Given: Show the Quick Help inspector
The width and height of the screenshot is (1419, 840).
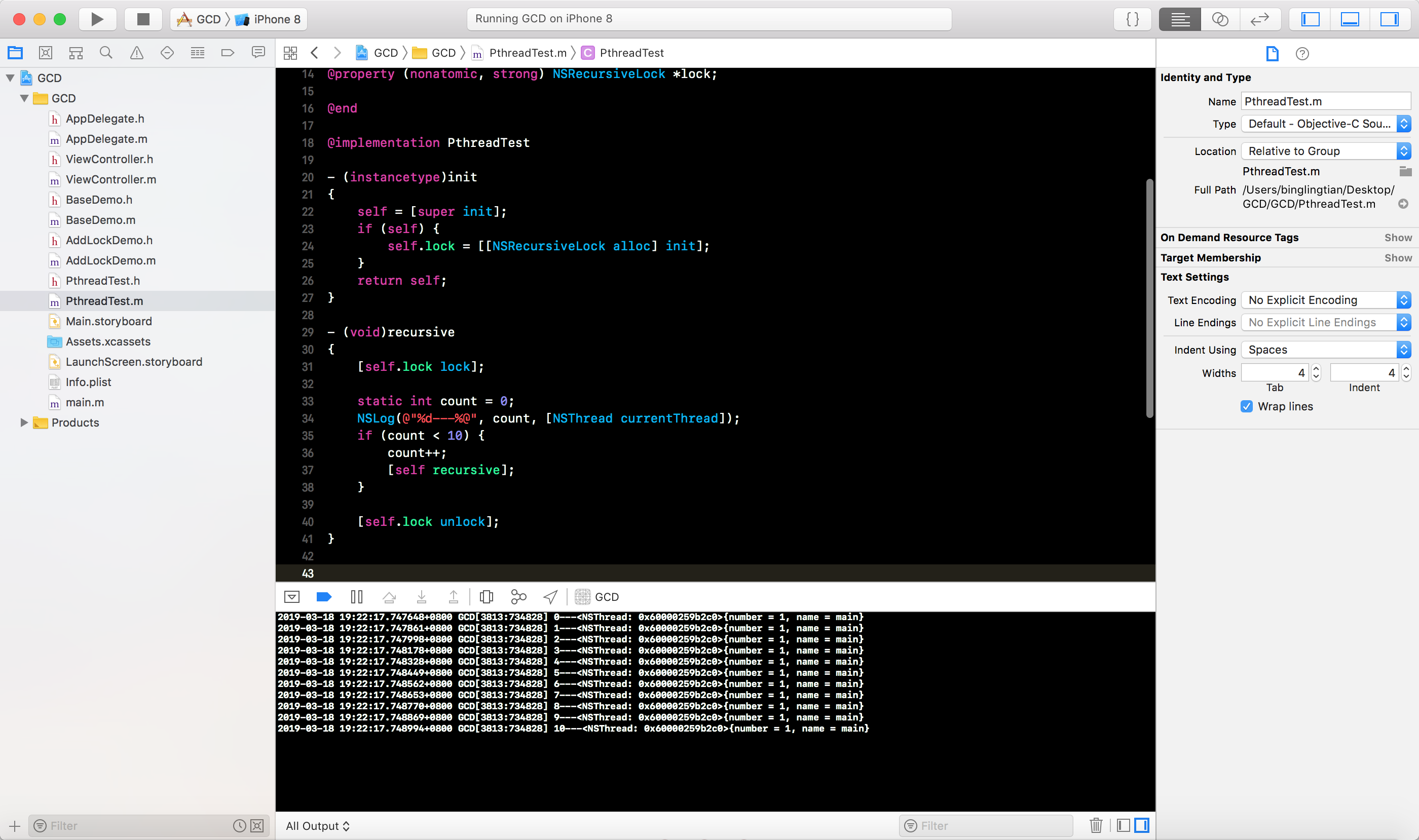Looking at the screenshot, I should pos(1302,54).
